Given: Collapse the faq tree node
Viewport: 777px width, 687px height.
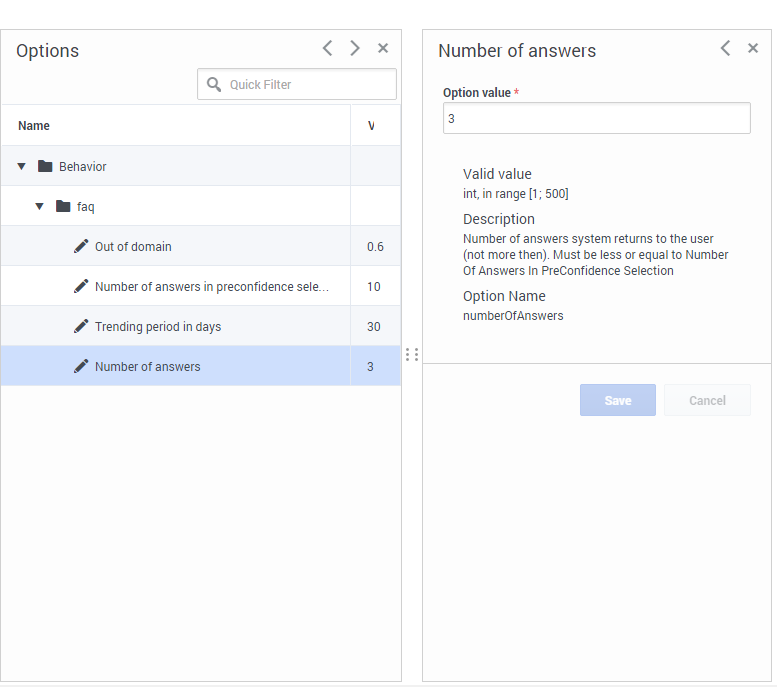Looking at the screenshot, I should click(39, 206).
